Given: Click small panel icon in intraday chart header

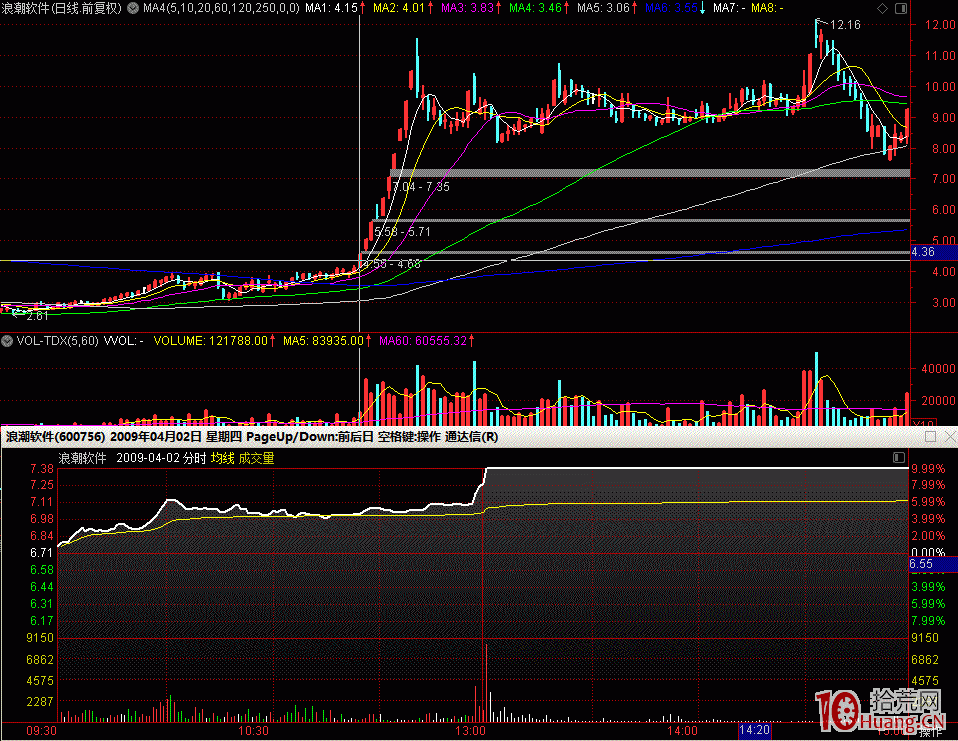Looking at the screenshot, I should tap(897, 458).
